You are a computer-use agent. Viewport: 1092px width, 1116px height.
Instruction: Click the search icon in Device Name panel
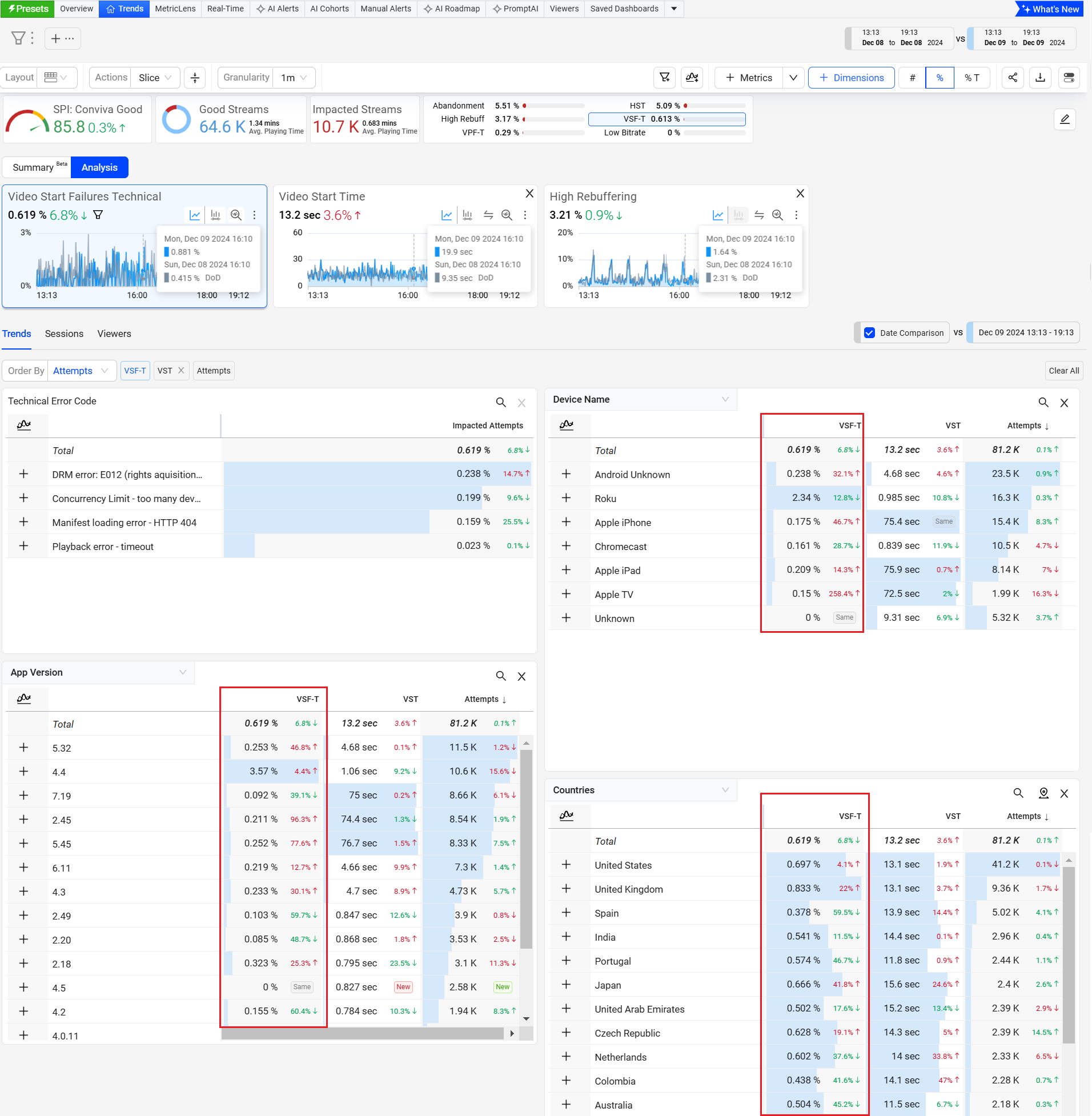[x=1043, y=403]
